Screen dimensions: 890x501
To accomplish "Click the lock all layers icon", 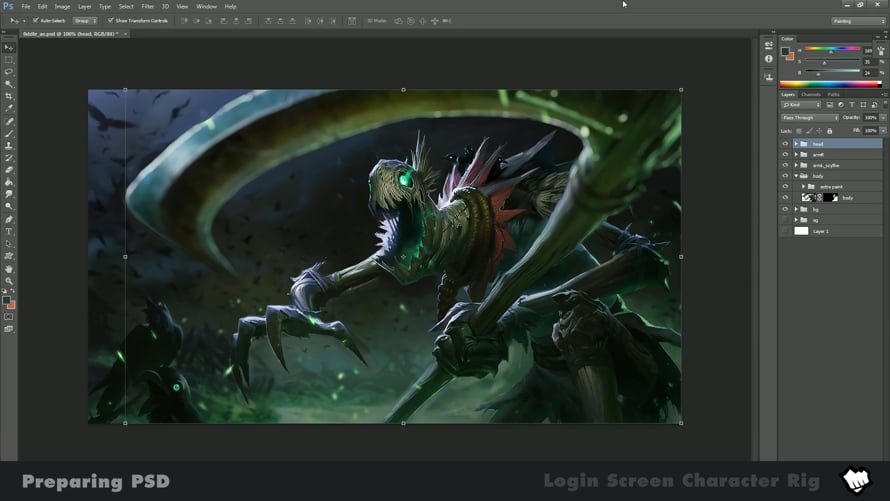I will (x=829, y=131).
